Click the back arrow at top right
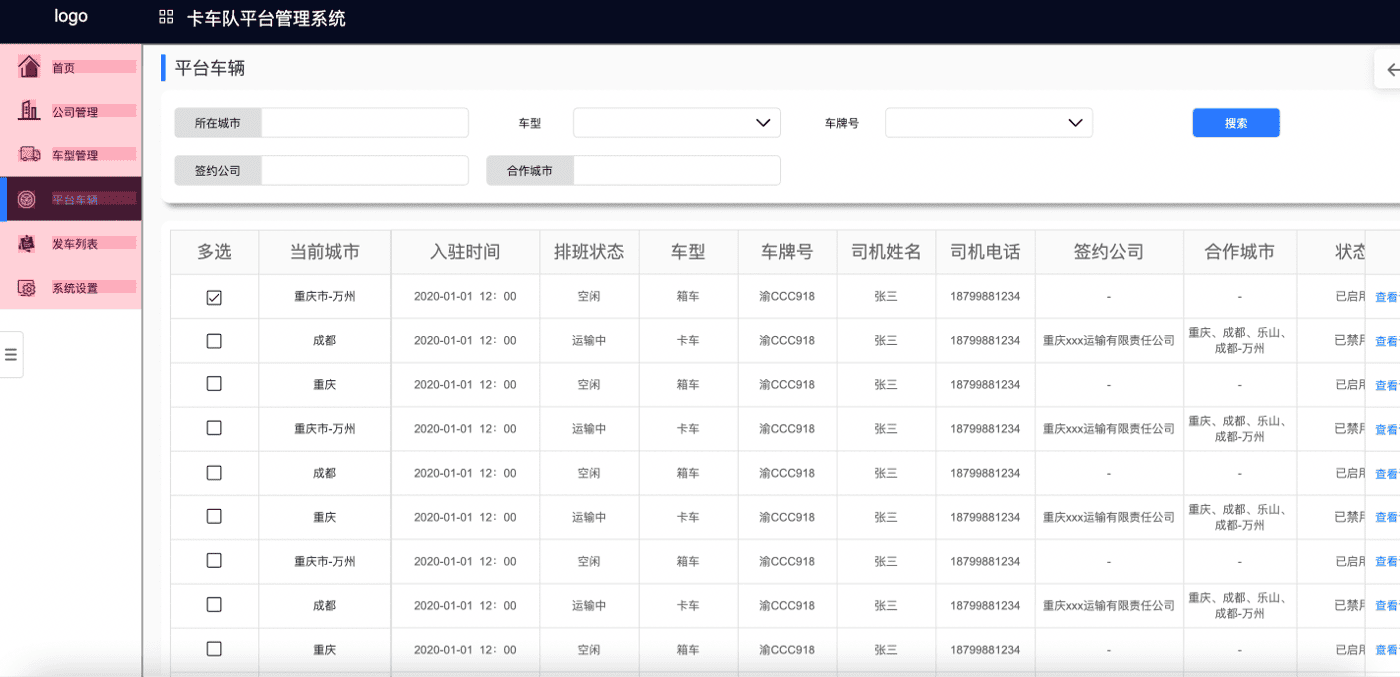Viewport: 1400px width, 677px height. pos(1392,71)
